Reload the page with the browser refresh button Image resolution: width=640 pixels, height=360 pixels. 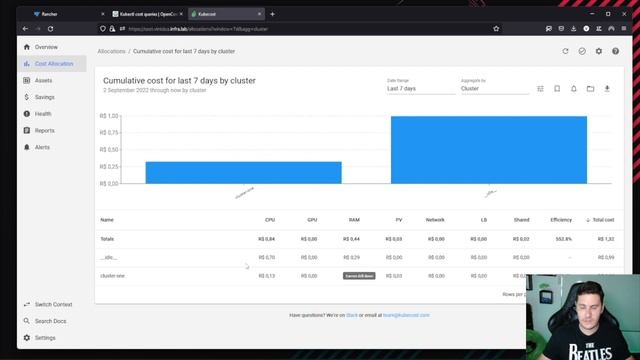(x=51, y=29)
